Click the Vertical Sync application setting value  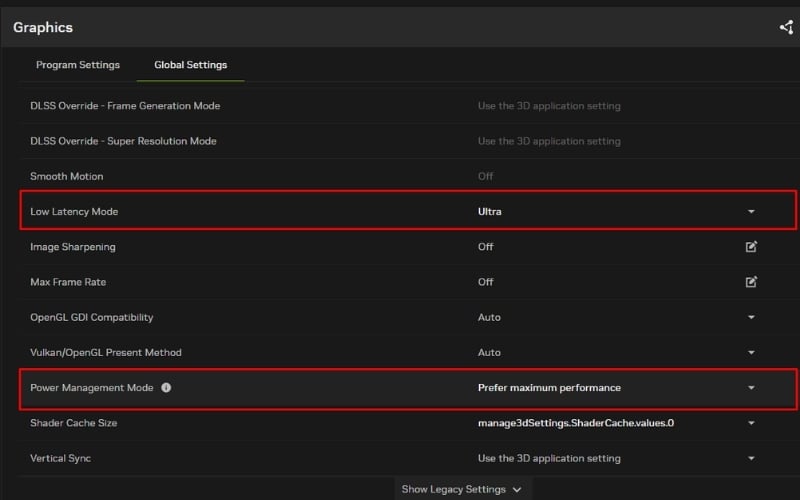[x=549, y=458]
